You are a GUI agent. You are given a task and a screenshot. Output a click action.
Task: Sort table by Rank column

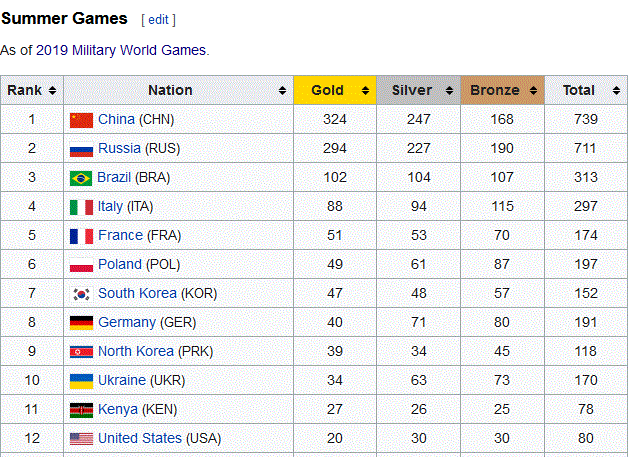[x=31, y=90]
